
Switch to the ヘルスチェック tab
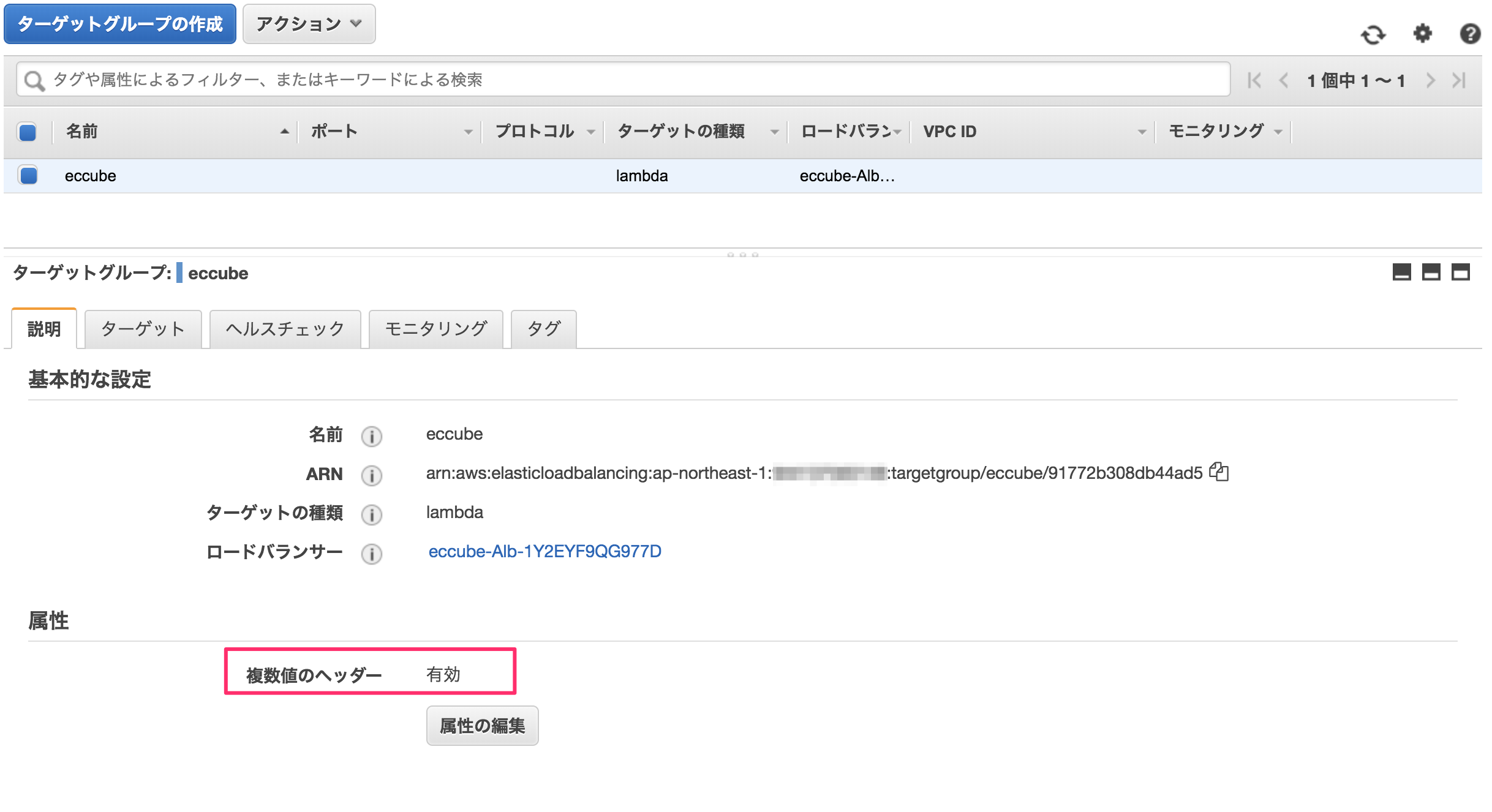(x=284, y=329)
